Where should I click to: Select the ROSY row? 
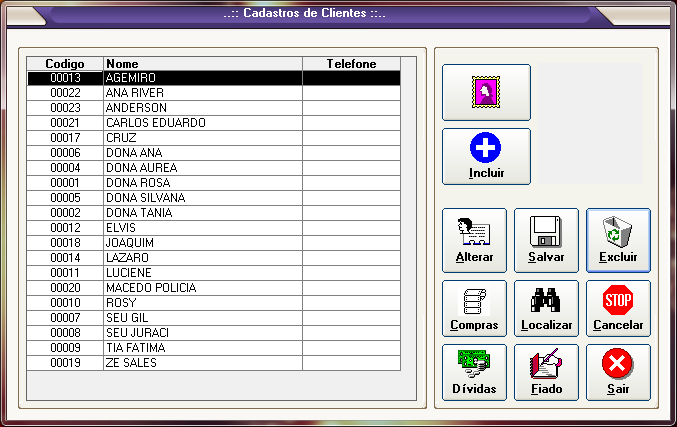click(214, 303)
